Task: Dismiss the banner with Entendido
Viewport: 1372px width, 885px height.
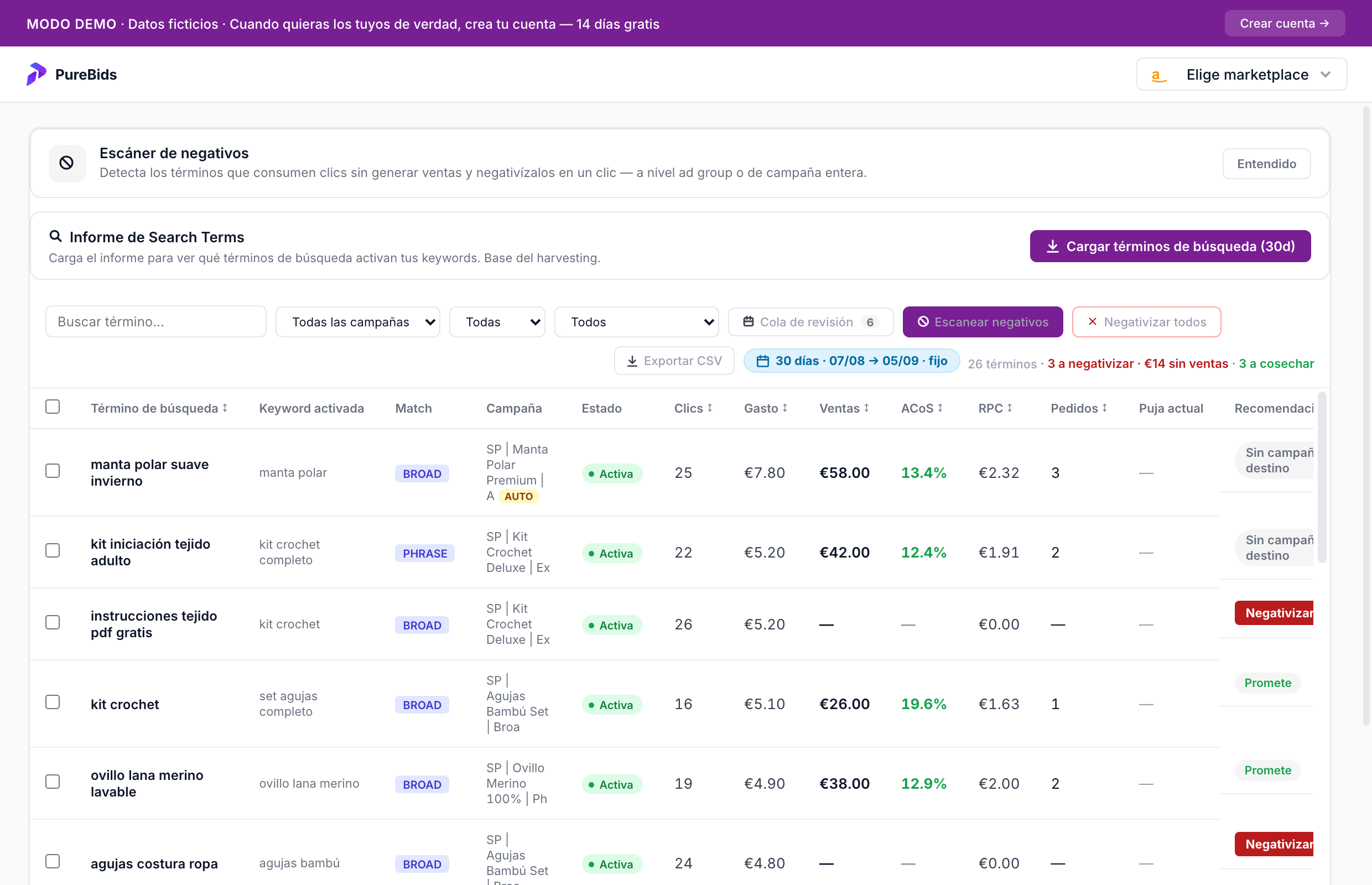Action: pos(1266,164)
